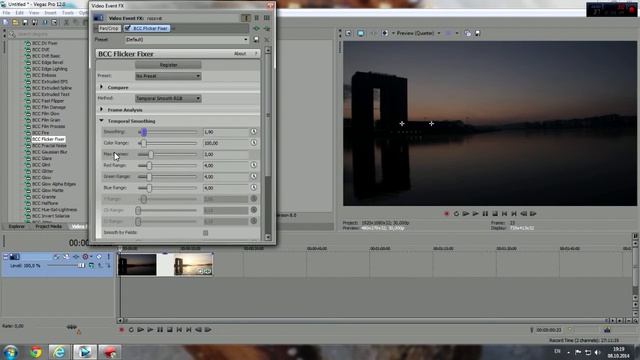Switch to the Project Media tab

tap(49, 227)
